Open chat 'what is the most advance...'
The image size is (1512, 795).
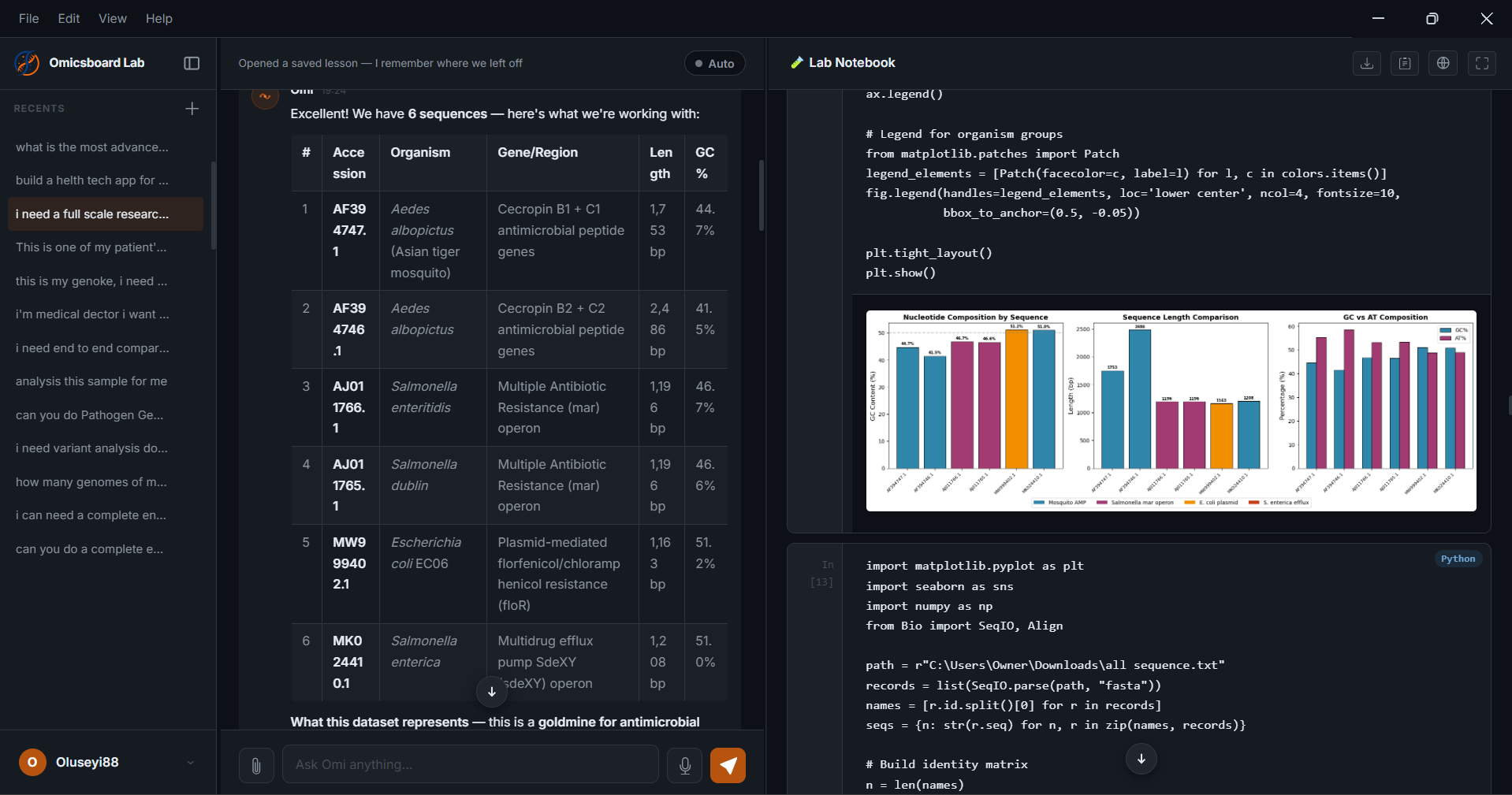click(106, 147)
